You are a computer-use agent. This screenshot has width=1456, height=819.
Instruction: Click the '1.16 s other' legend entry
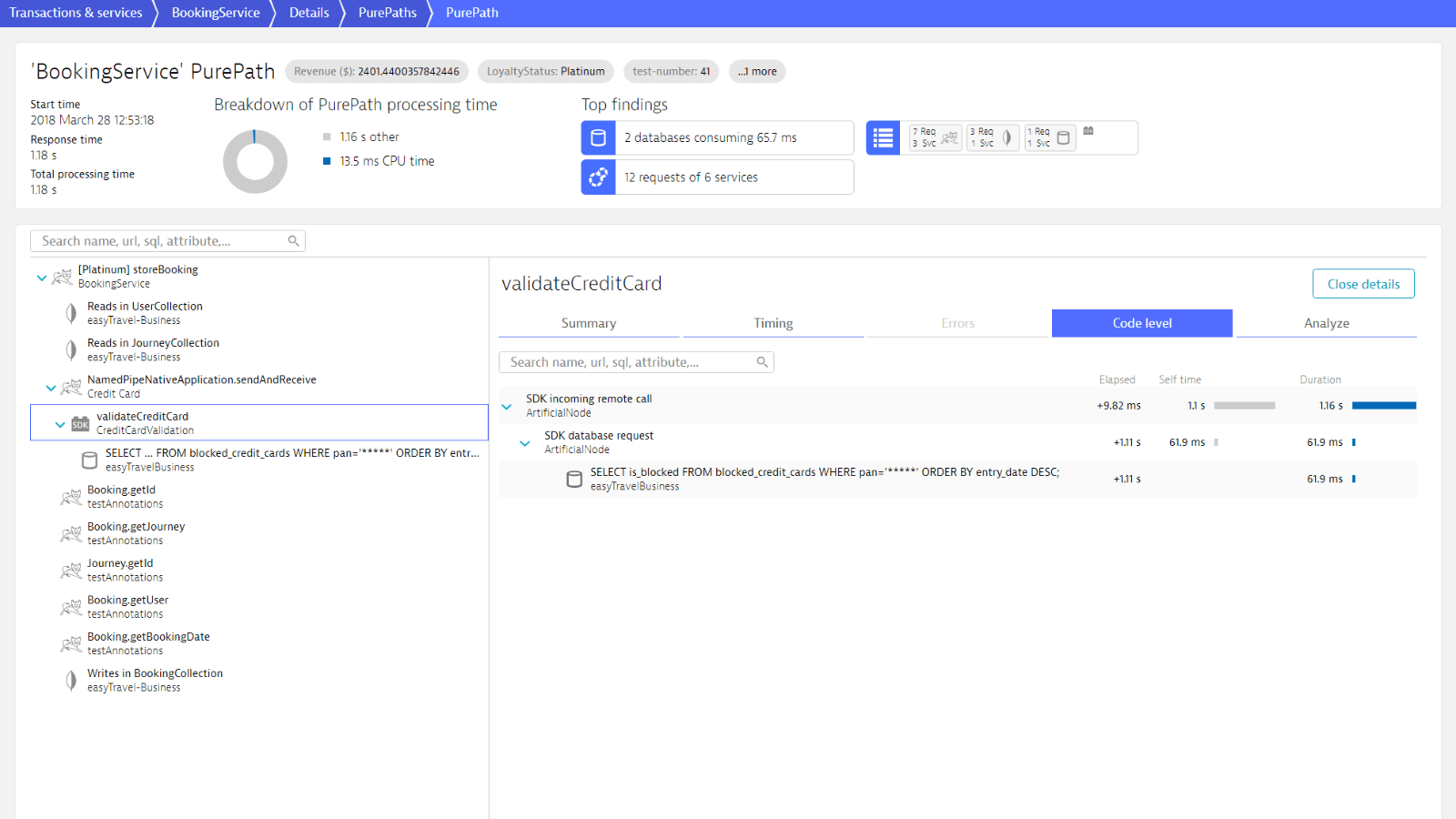(x=361, y=137)
